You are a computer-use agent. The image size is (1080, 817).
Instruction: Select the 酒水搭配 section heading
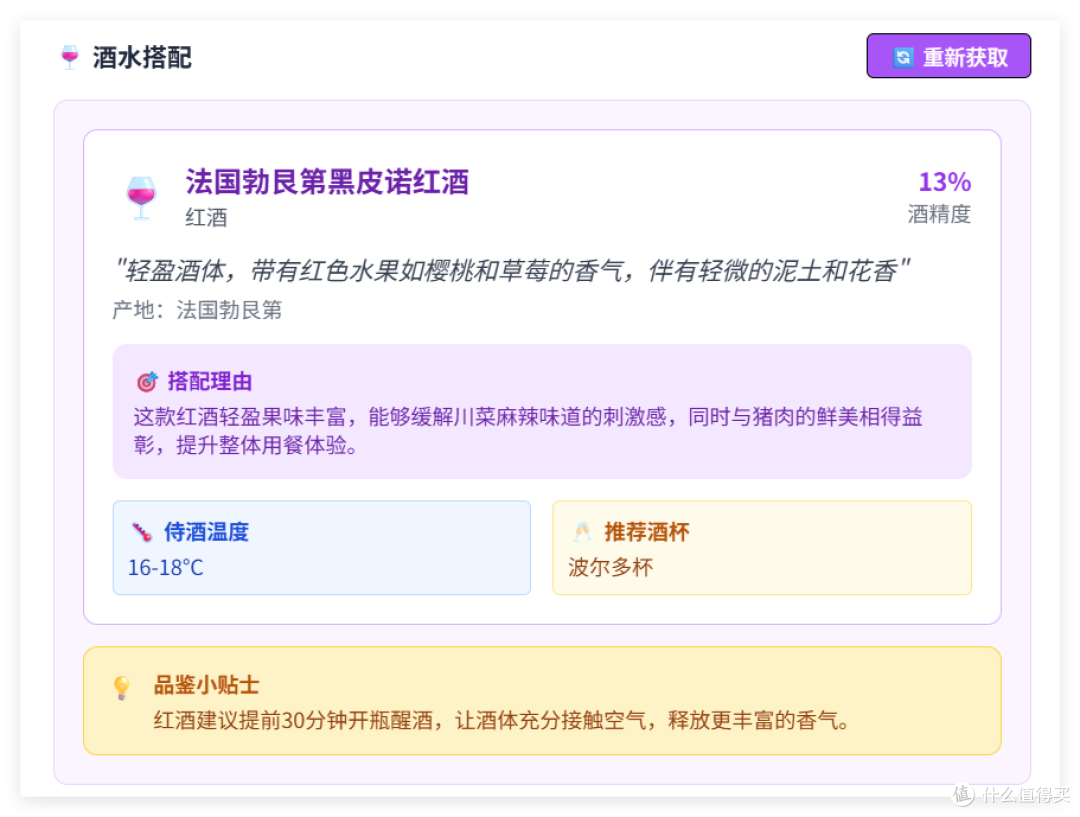tap(142, 57)
